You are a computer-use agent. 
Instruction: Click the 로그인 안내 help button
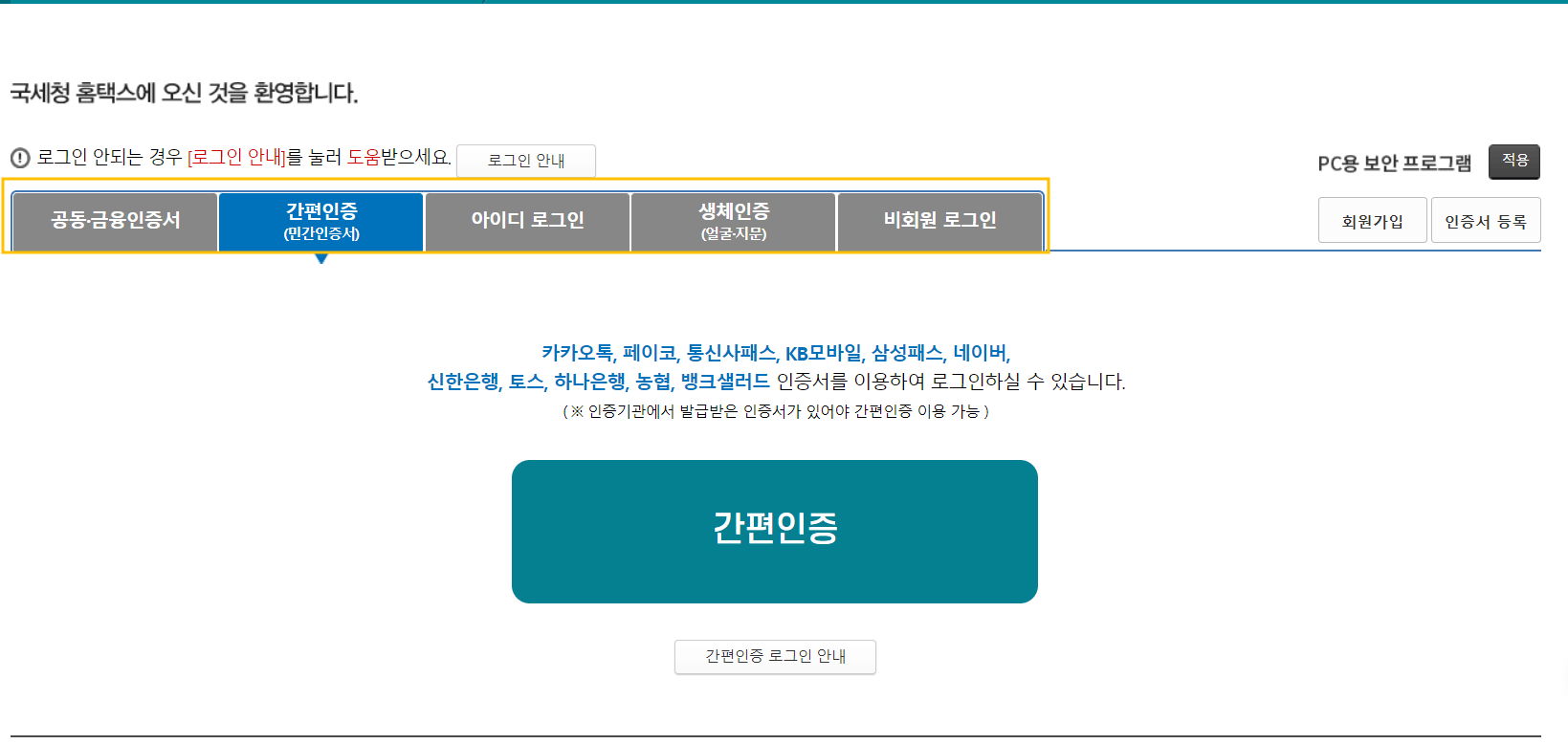click(x=526, y=161)
